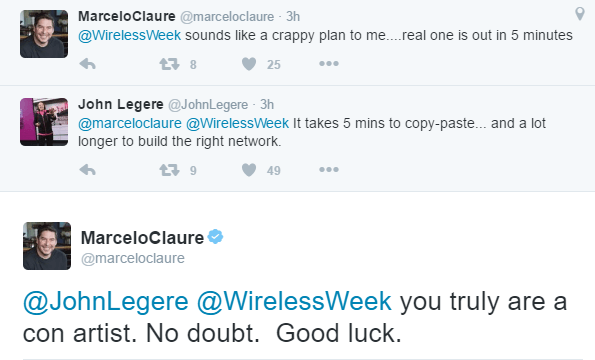The image size is (595, 360).
Task: Retweet John Legere's tweet with 9 retweets
Action: (169, 170)
